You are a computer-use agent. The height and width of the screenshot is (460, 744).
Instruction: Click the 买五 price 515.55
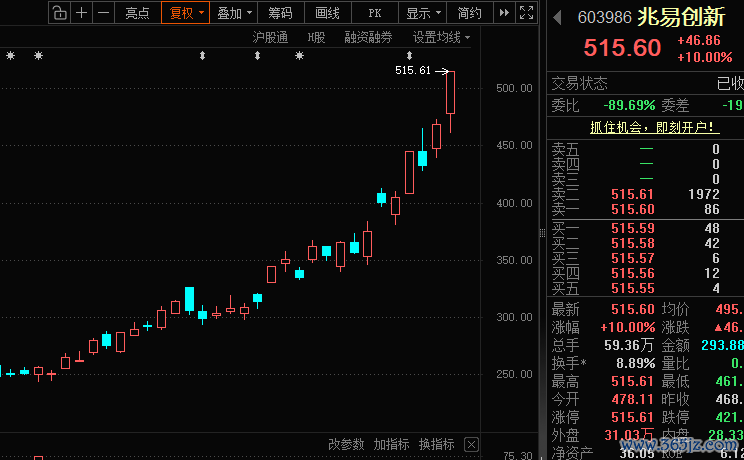coord(632,289)
